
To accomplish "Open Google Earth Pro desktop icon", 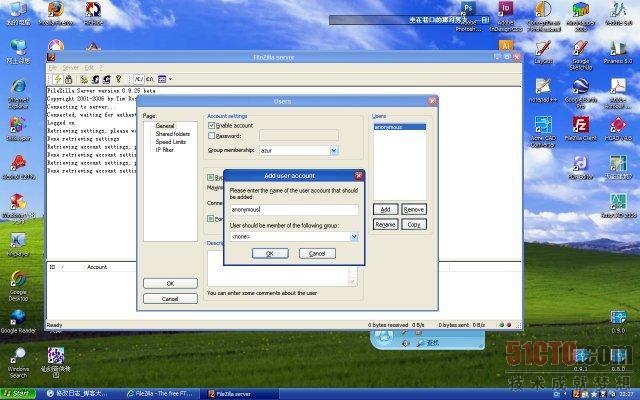I will click(x=580, y=94).
